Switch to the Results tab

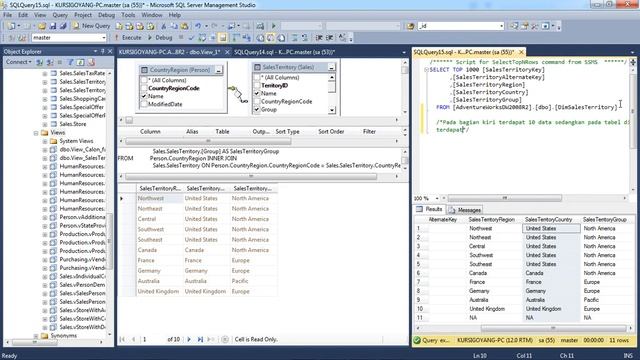point(429,209)
